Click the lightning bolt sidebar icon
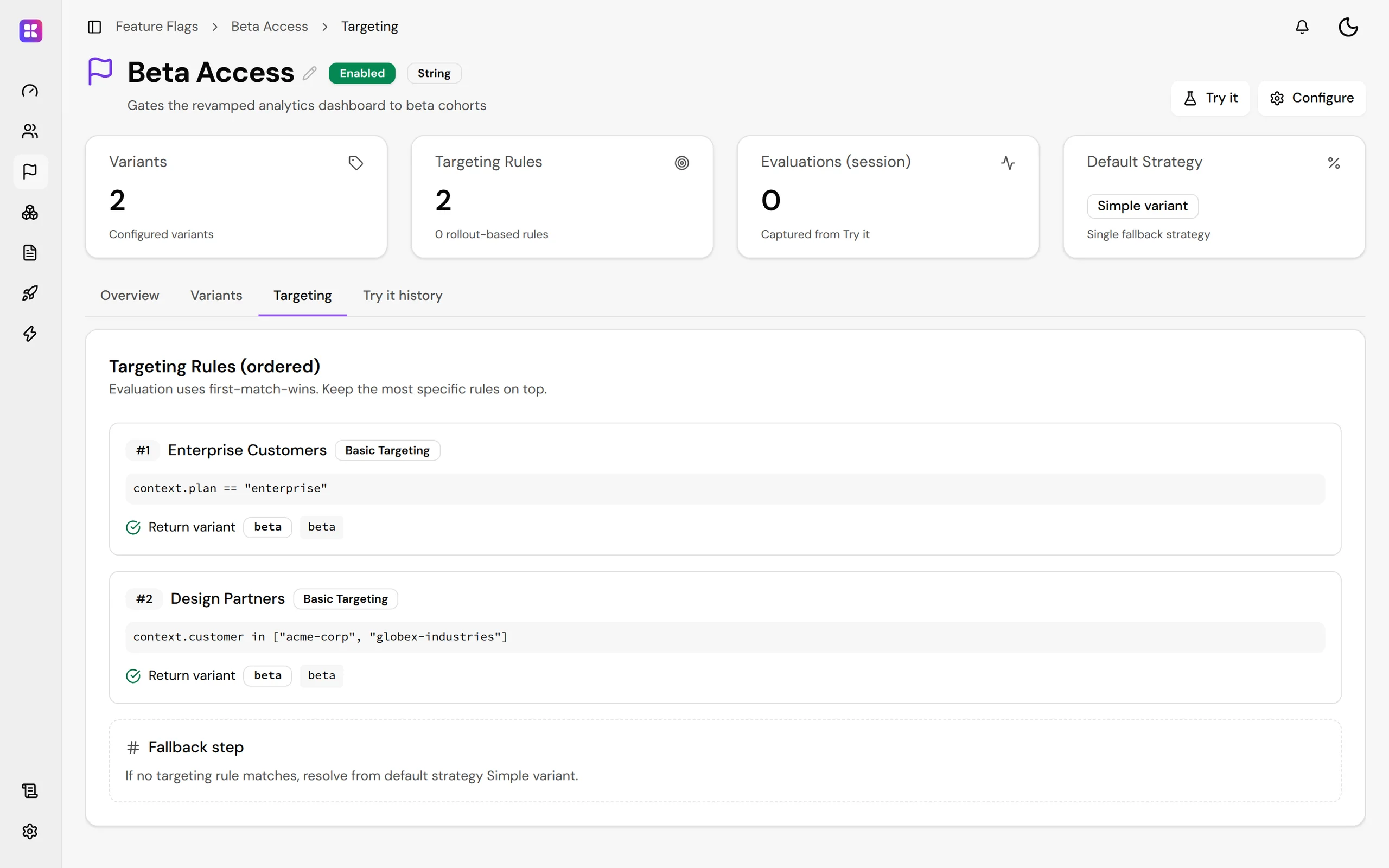This screenshot has width=1389, height=868. coord(30,334)
